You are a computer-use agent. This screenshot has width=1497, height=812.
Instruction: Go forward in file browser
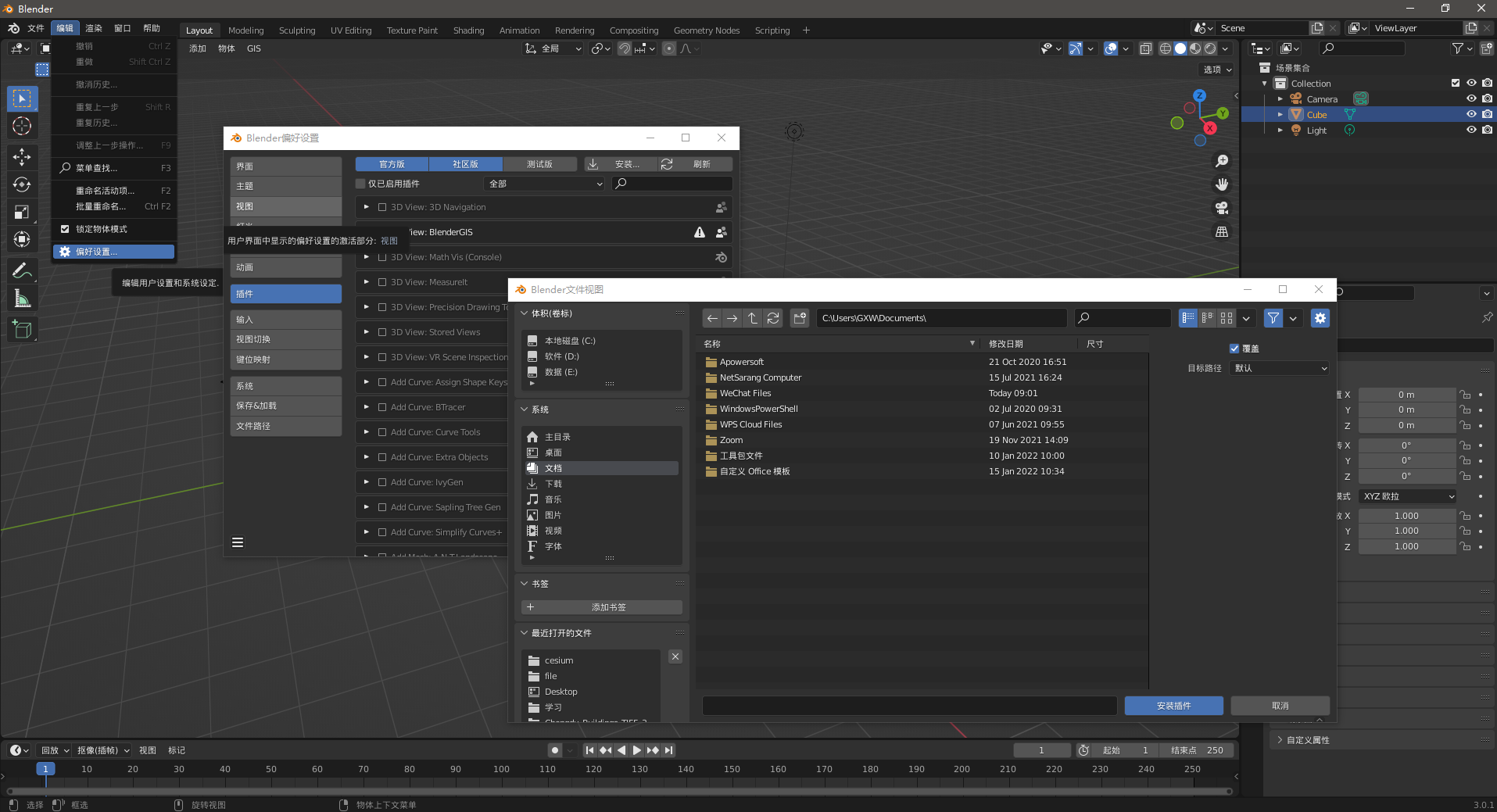[x=732, y=318]
